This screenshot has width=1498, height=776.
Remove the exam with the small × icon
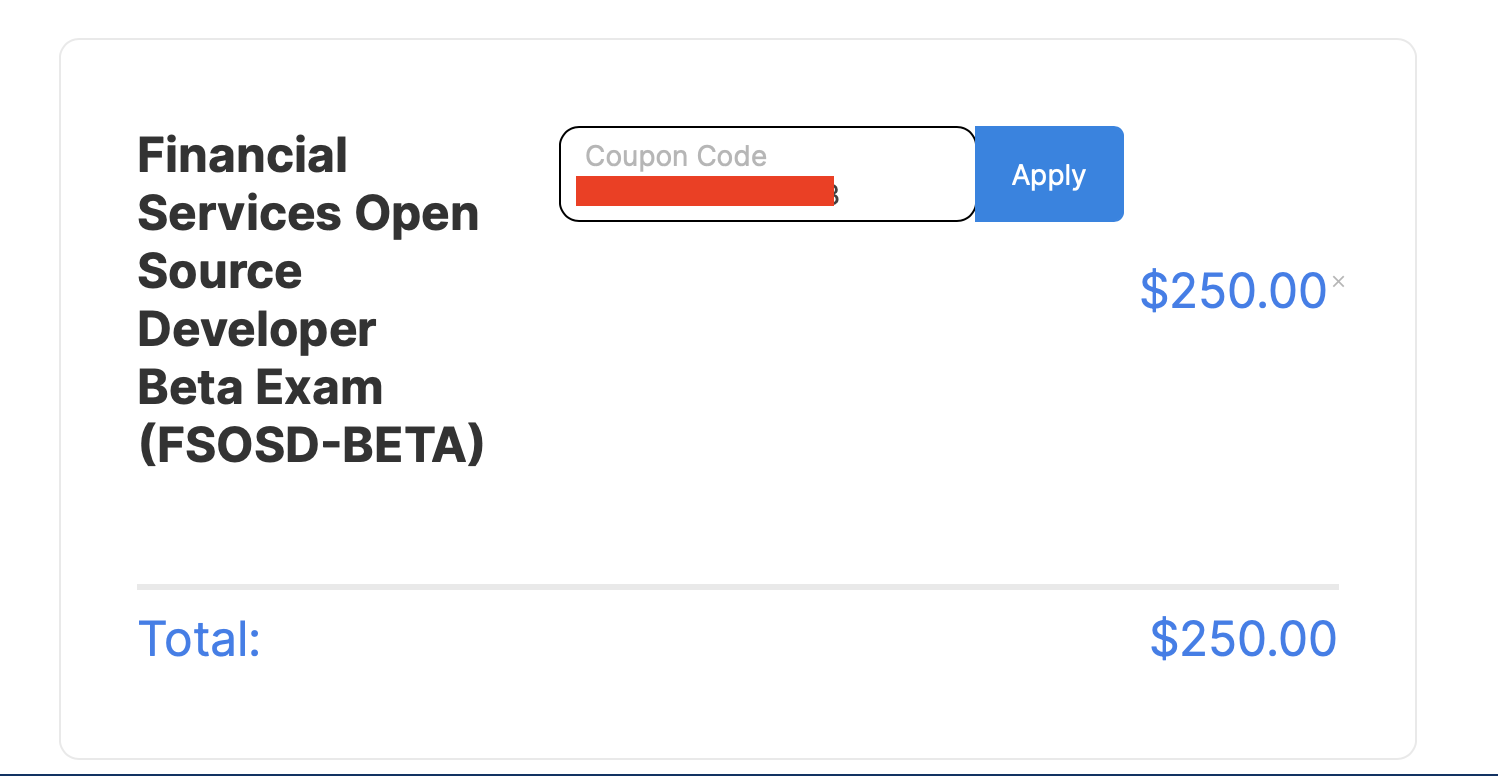pos(1339,282)
